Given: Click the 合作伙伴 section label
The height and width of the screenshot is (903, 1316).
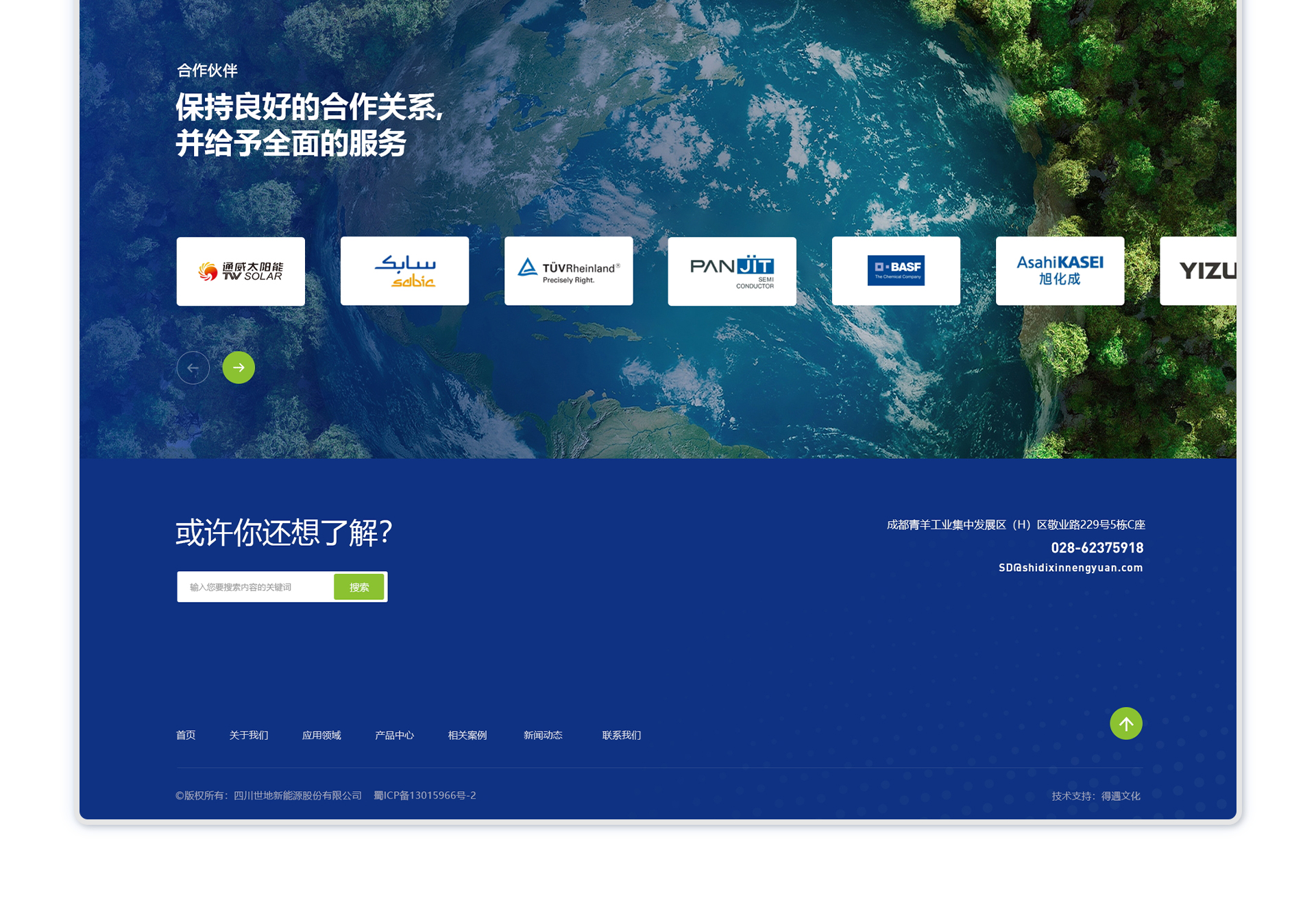Looking at the screenshot, I should (207, 70).
